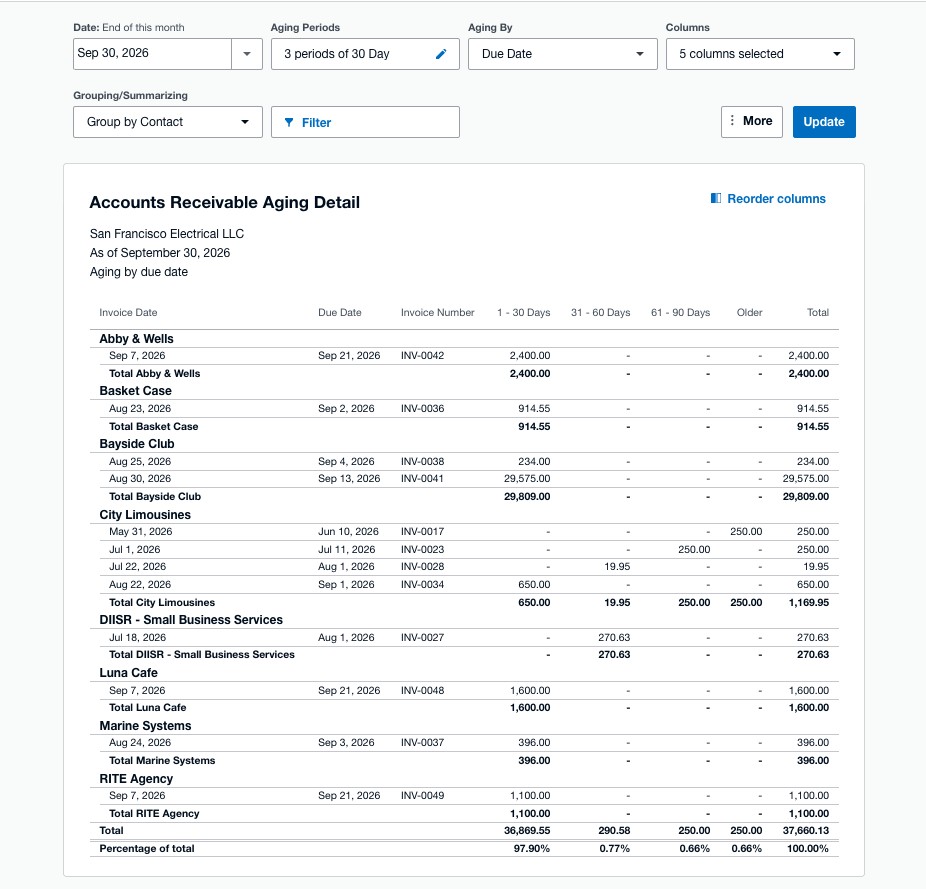The image size is (926, 889).
Task: Click invoice number INV-0042
Action: click(422, 356)
